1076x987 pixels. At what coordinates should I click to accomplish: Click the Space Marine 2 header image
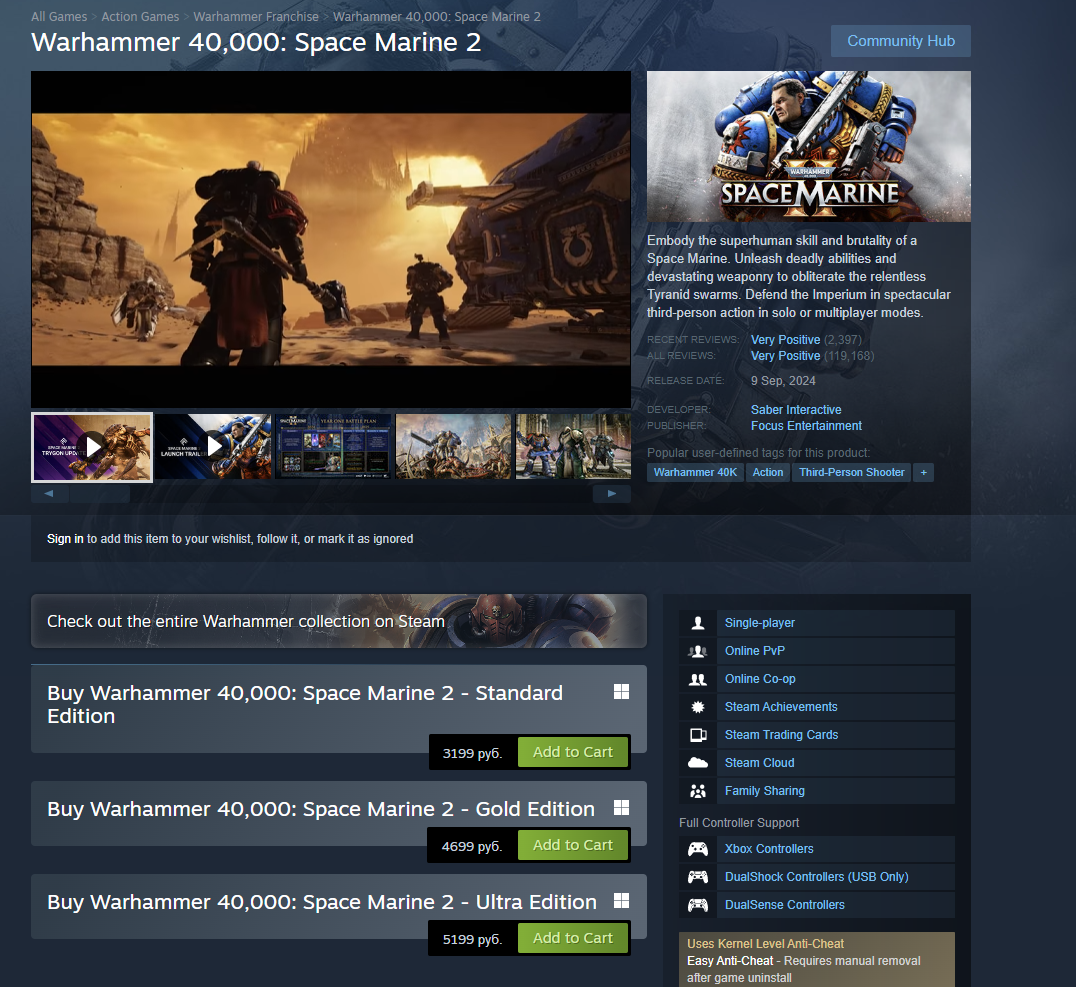coord(808,146)
